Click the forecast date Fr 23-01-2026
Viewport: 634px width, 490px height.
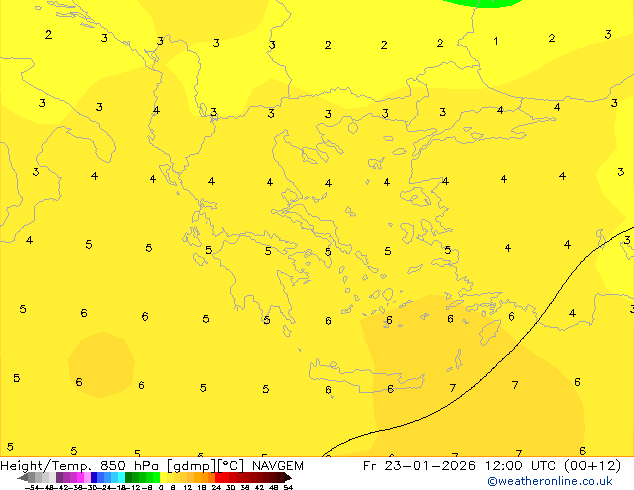(419, 466)
